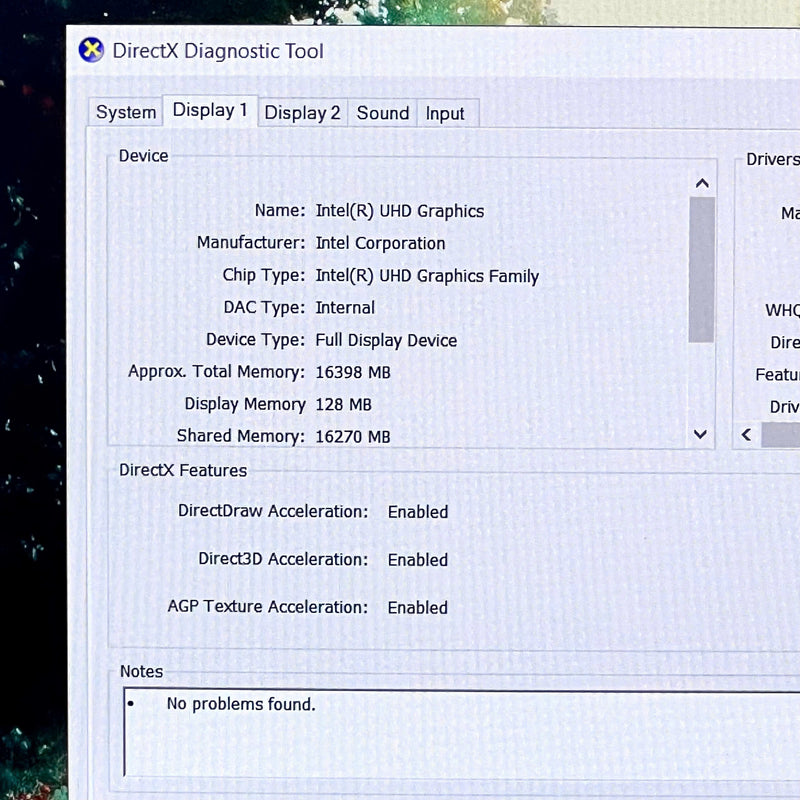The height and width of the screenshot is (800, 800).
Task: Click the Approx. Total Memory value 16398 MB
Action: (353, 372)
